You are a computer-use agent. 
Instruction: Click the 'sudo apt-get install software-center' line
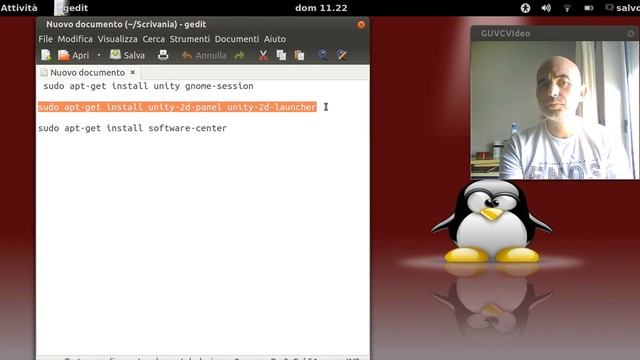pos(132,128)
